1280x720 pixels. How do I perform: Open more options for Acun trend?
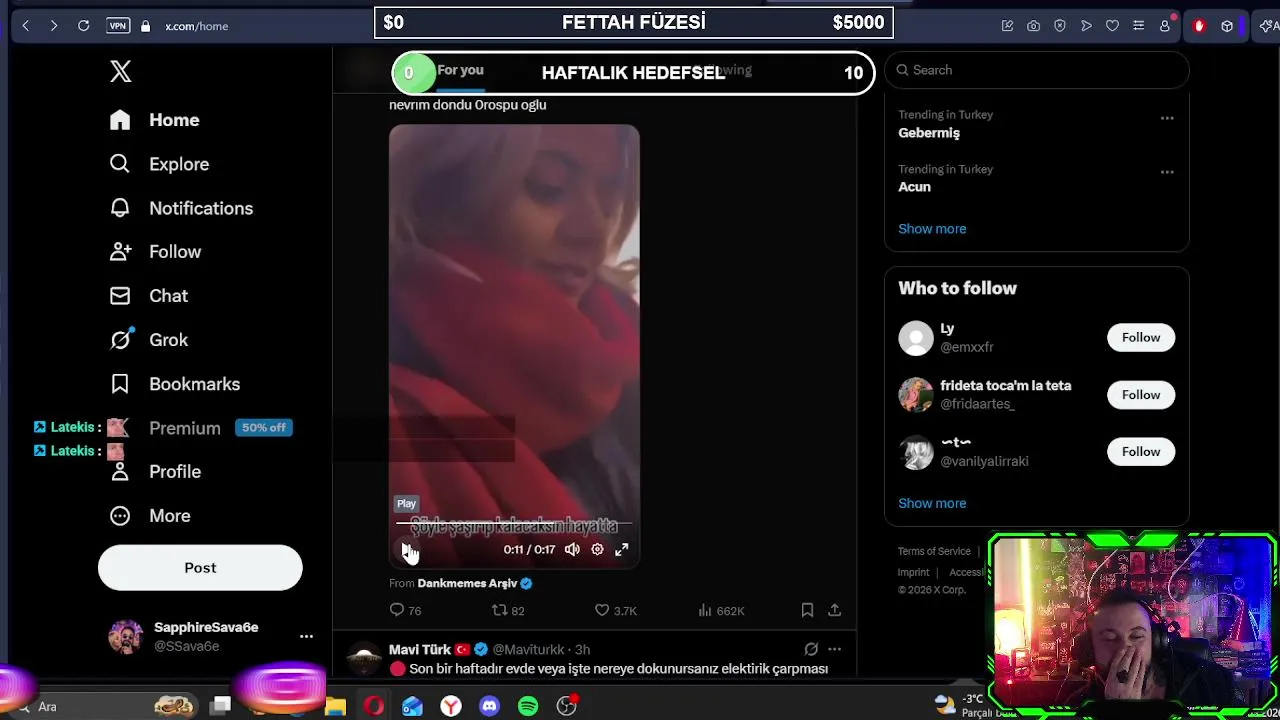tap(1167, 172)
